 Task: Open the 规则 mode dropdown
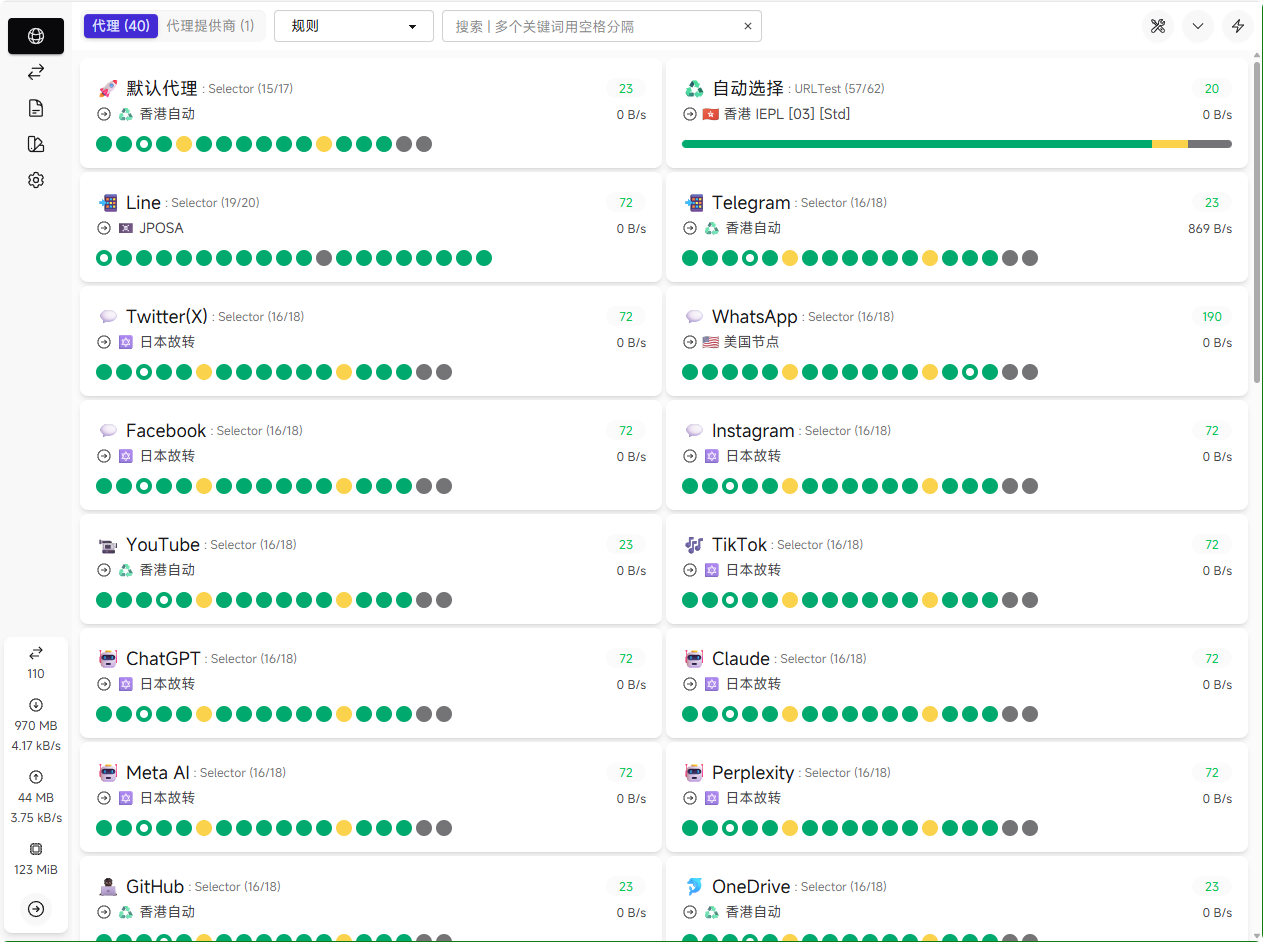coord(354,26)
